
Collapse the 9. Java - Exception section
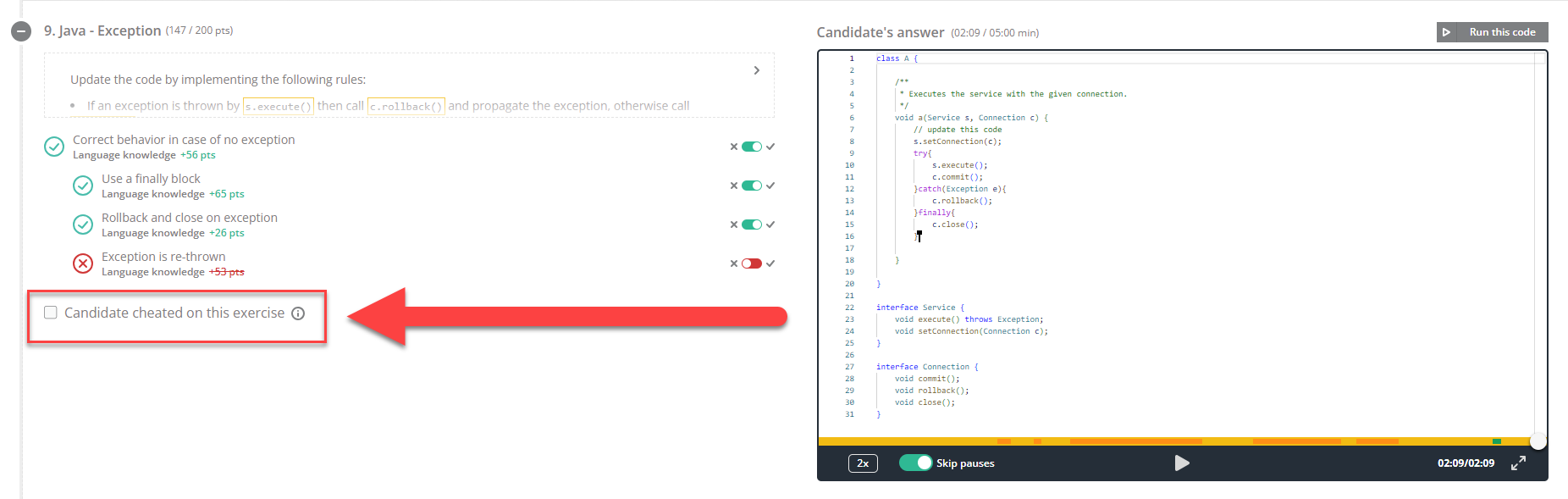click(21, 31)
